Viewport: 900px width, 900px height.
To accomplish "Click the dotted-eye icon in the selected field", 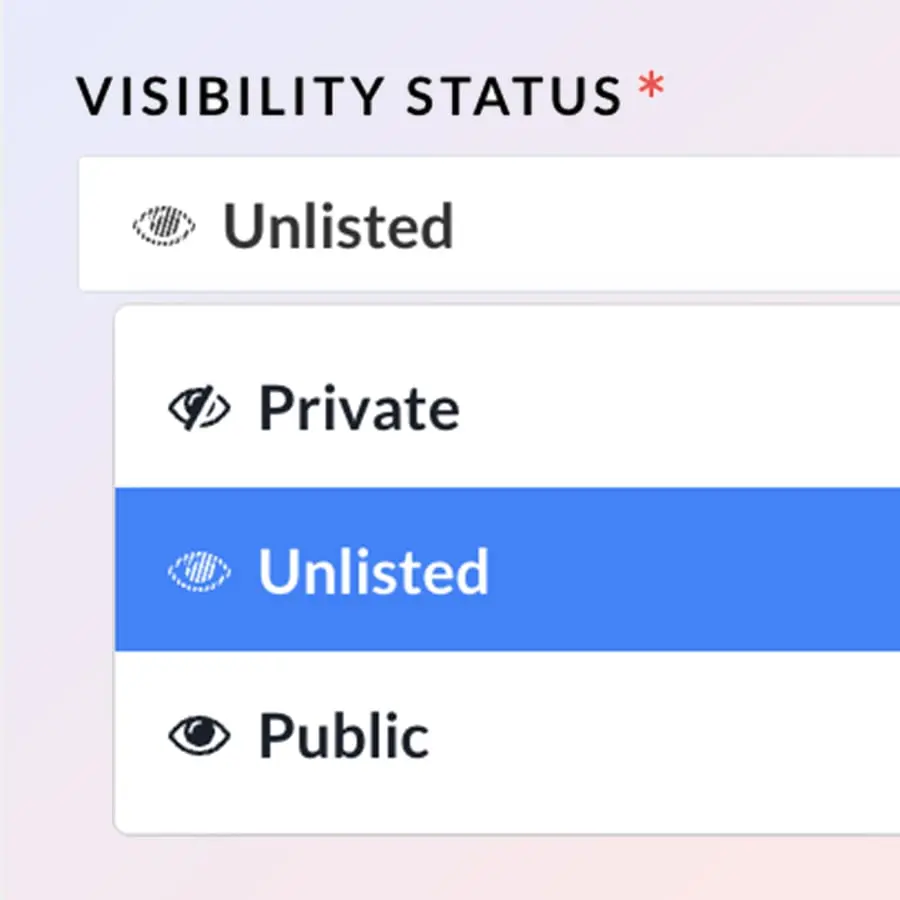I will point(163,226).
